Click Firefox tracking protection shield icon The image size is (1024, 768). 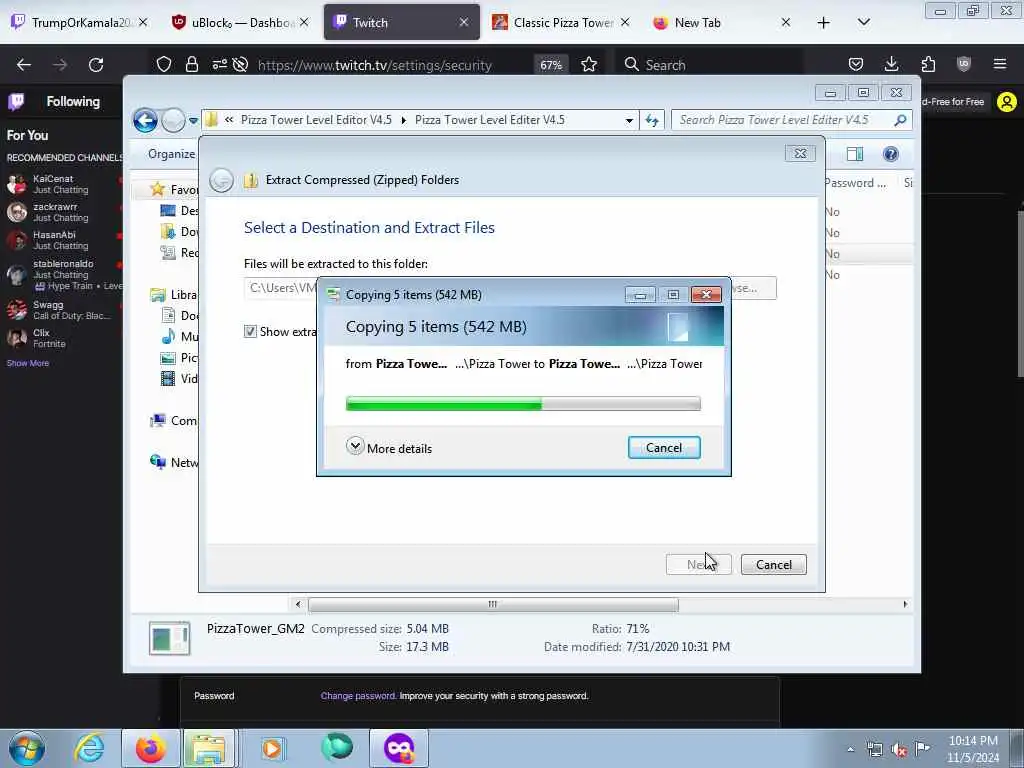[164, 65]
